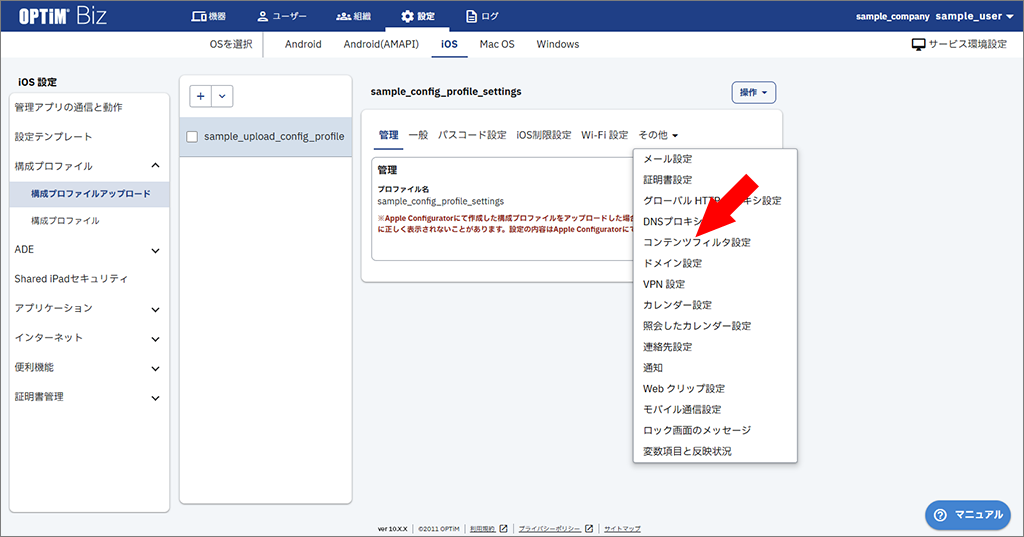
Task: Open the 機器 devices section
Action: tap(209, 16)
